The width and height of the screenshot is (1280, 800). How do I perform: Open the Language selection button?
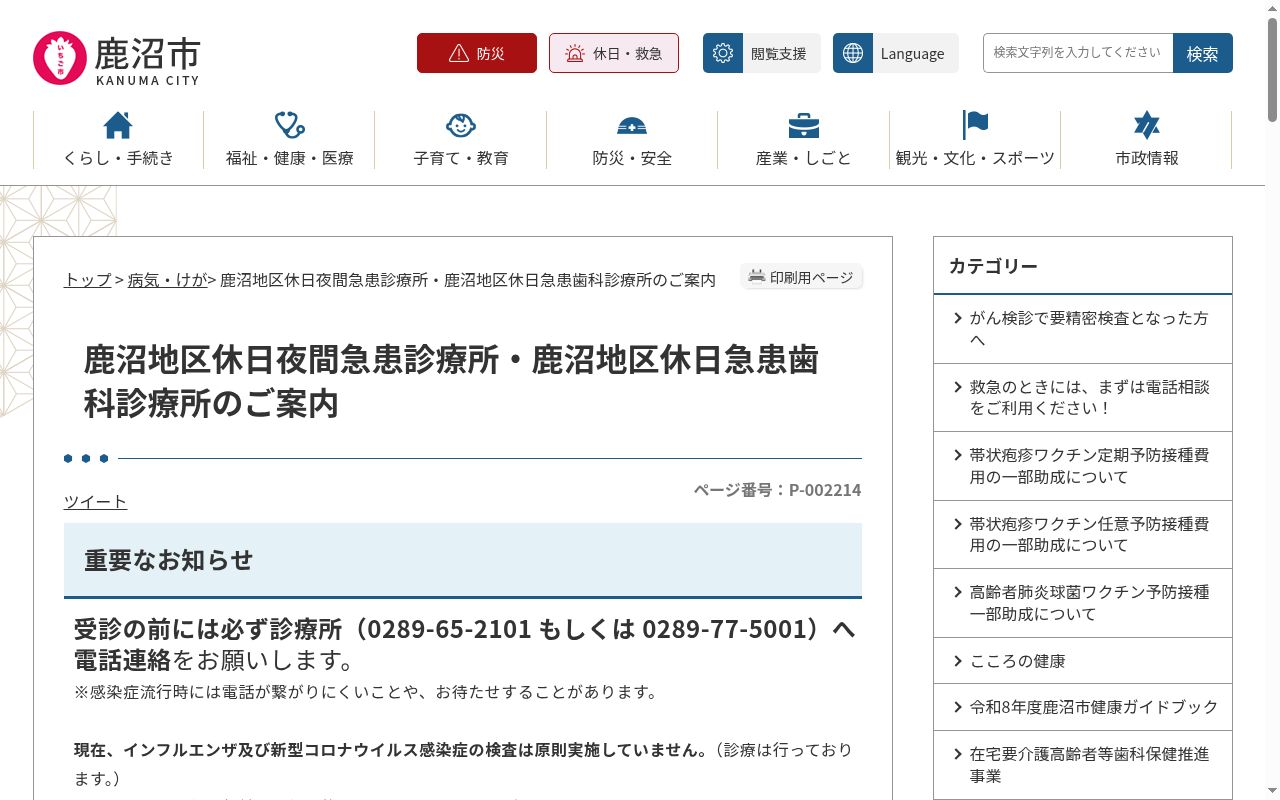pos(896,53)
